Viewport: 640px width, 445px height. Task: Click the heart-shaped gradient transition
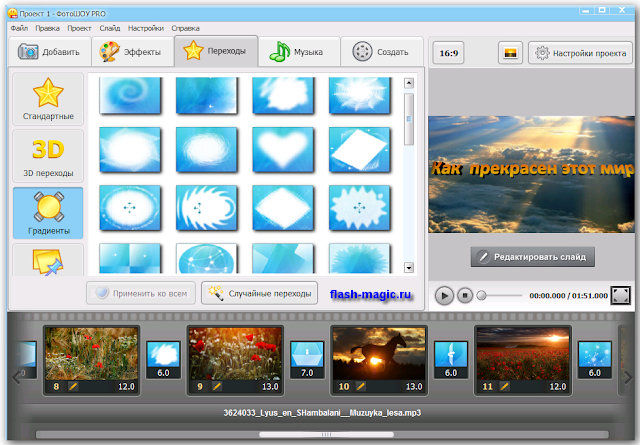pos(283,149)
